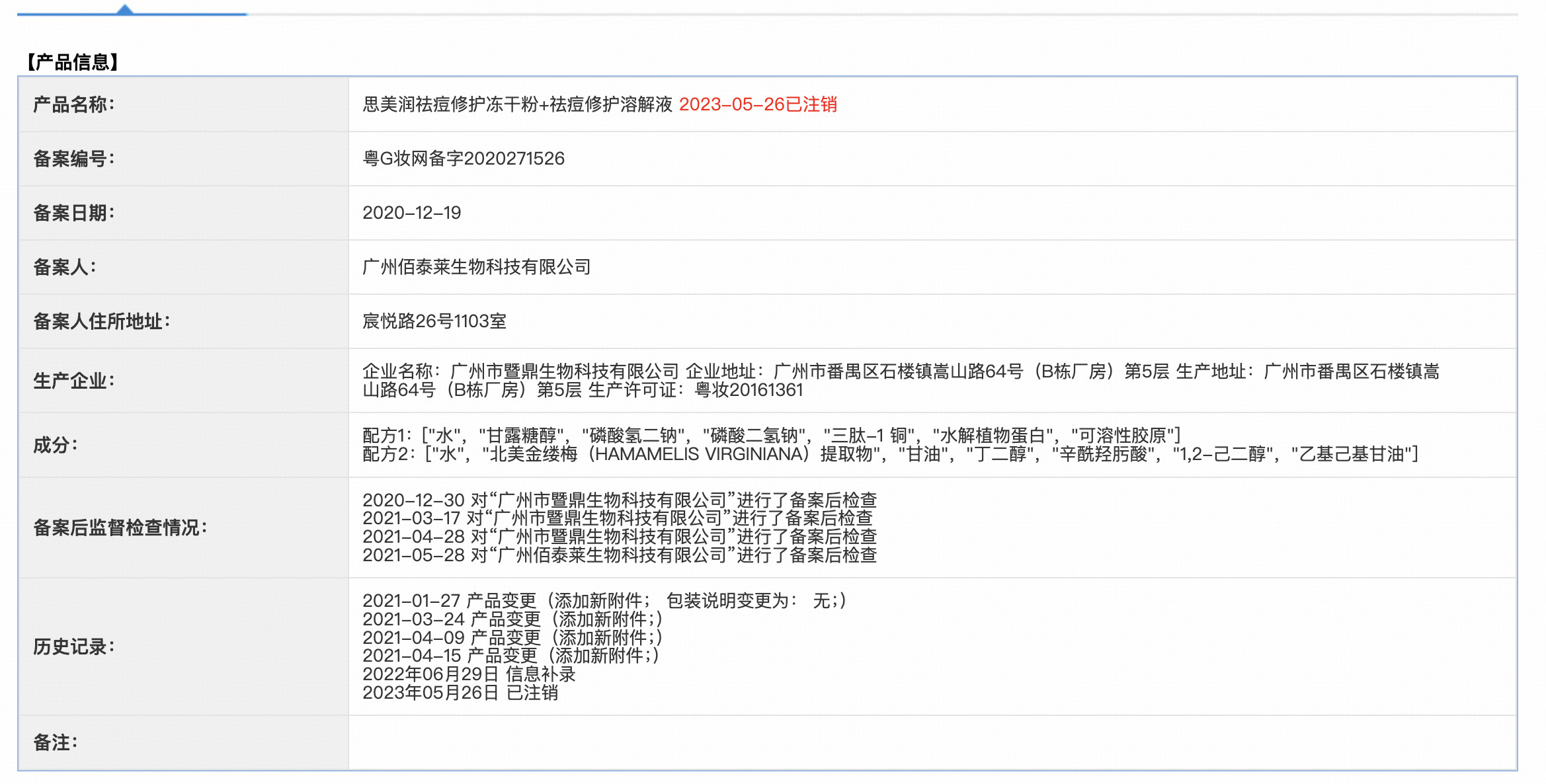Click address value 宸悦路26号1103室
Viewport: 1546px width, 784px height.
coord(434,321)
